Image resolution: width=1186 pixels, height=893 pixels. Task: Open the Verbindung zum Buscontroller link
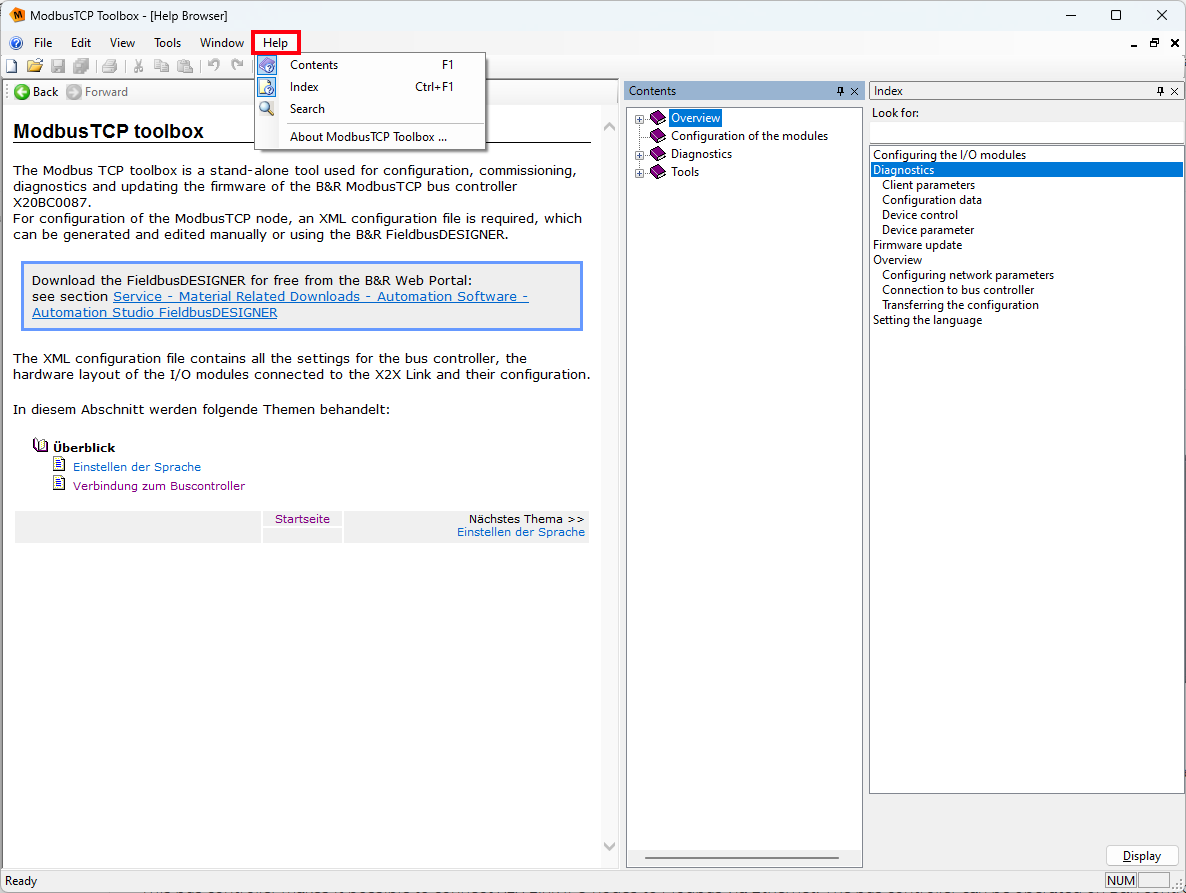159,485
